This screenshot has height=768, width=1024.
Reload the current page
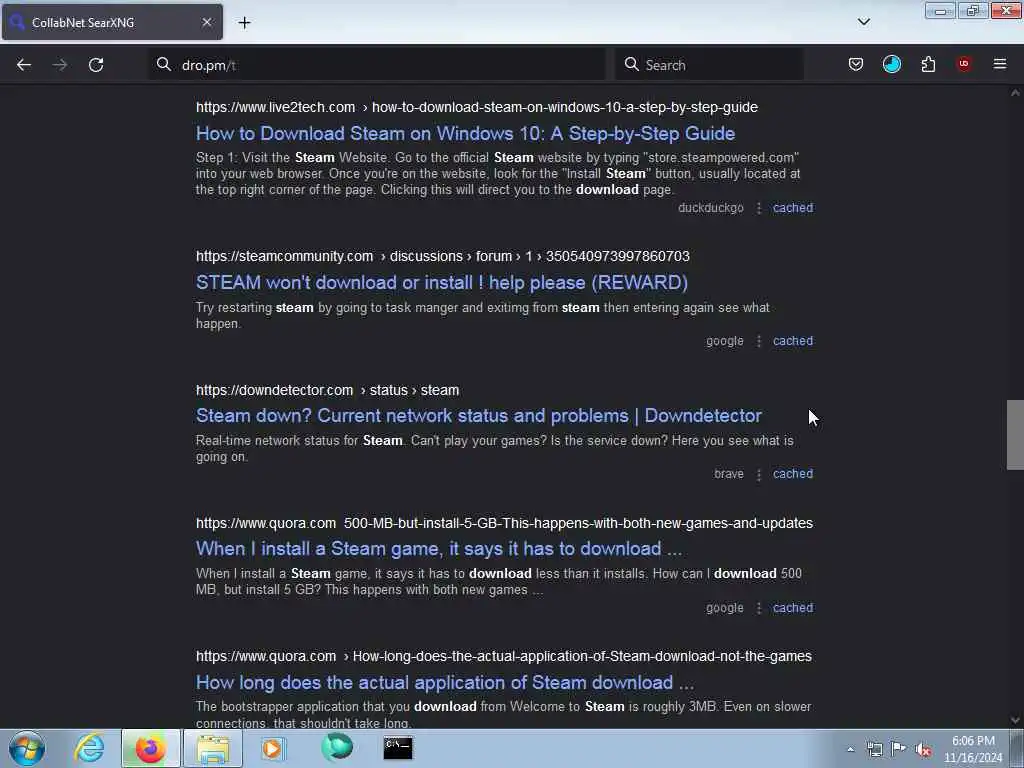96,65
